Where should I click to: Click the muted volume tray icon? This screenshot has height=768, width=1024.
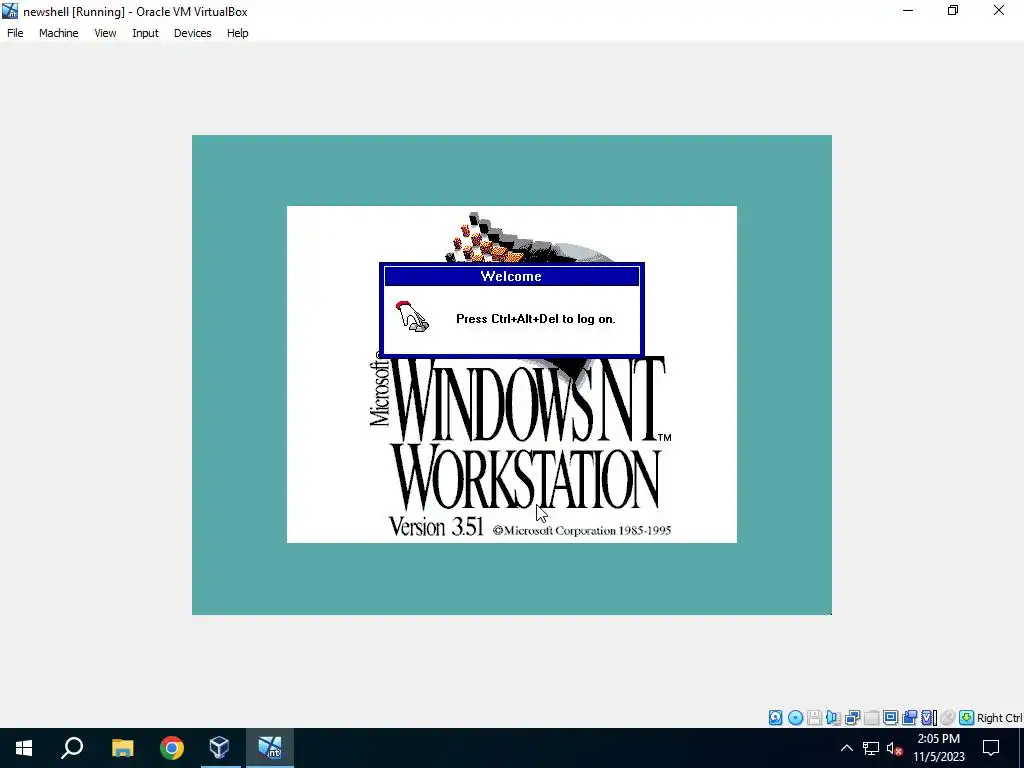click(895, 748)
